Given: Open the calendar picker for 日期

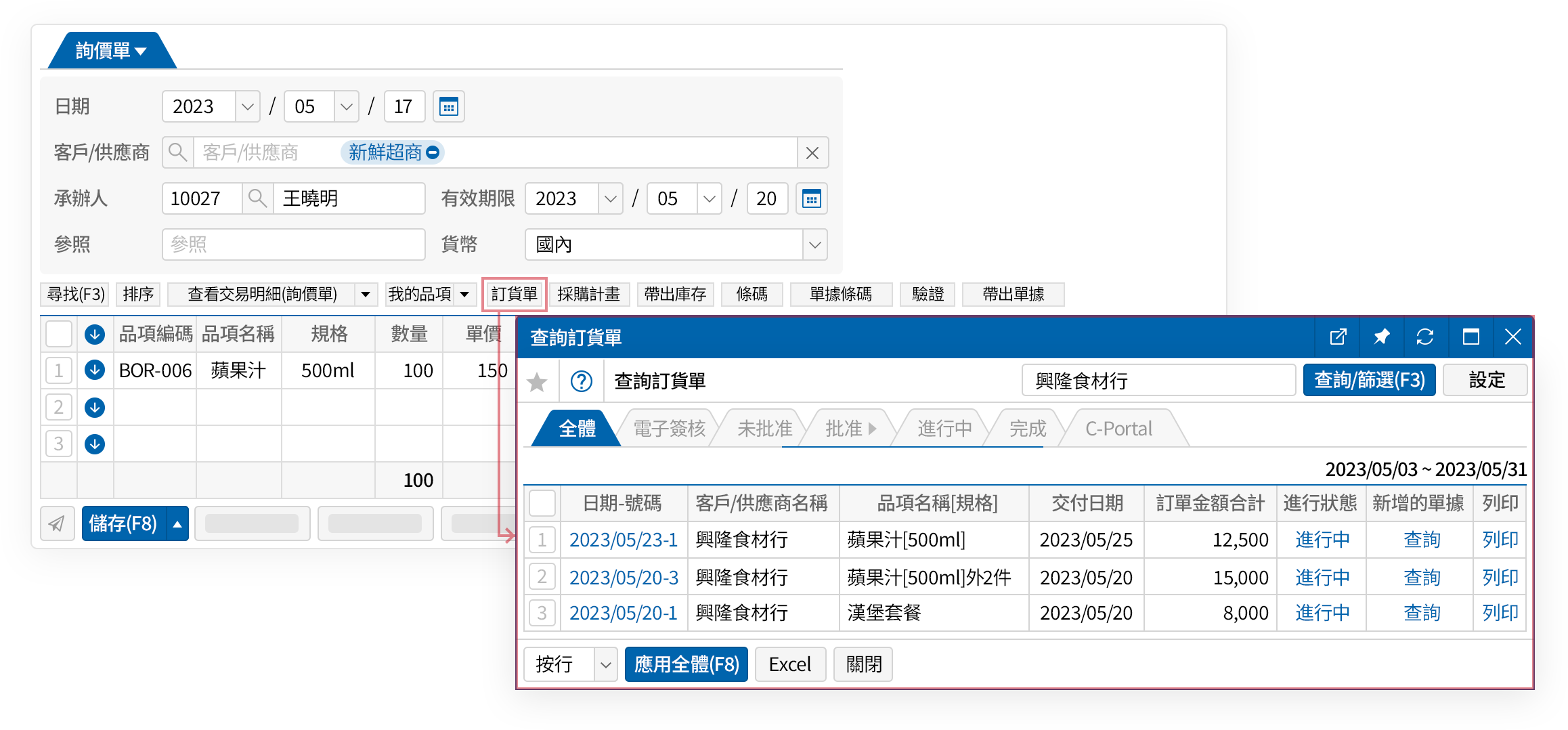Looking at the screenshot, I should 448,106.
